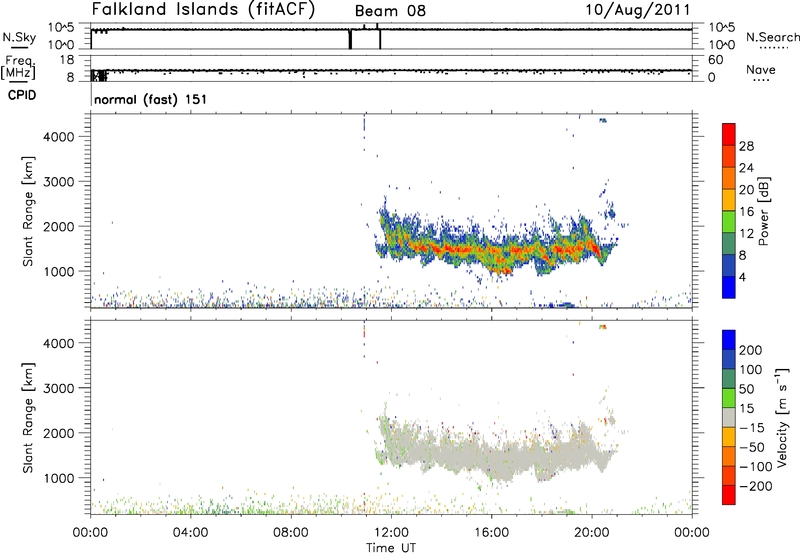Click the 'Nave' legend label
The height and width of the screenshot is (554, 800).
tap(761, 69)
